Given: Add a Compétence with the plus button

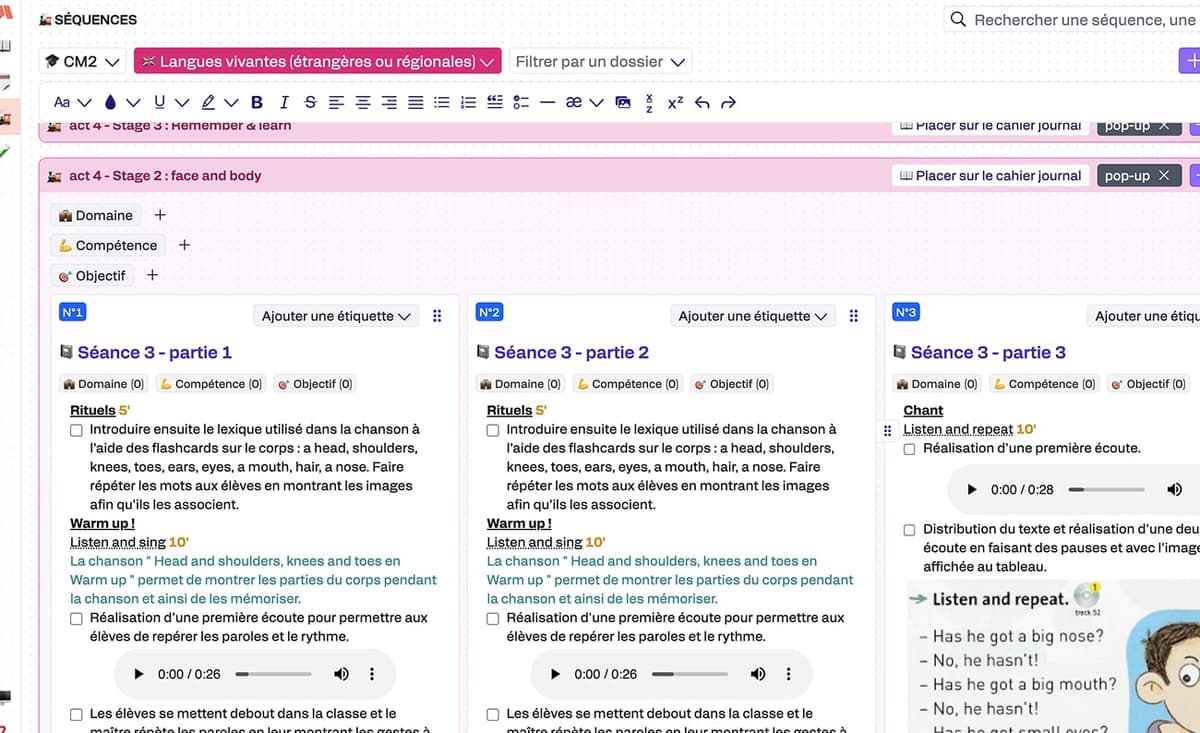Looking at the screenshot, I should pos(184,245).
